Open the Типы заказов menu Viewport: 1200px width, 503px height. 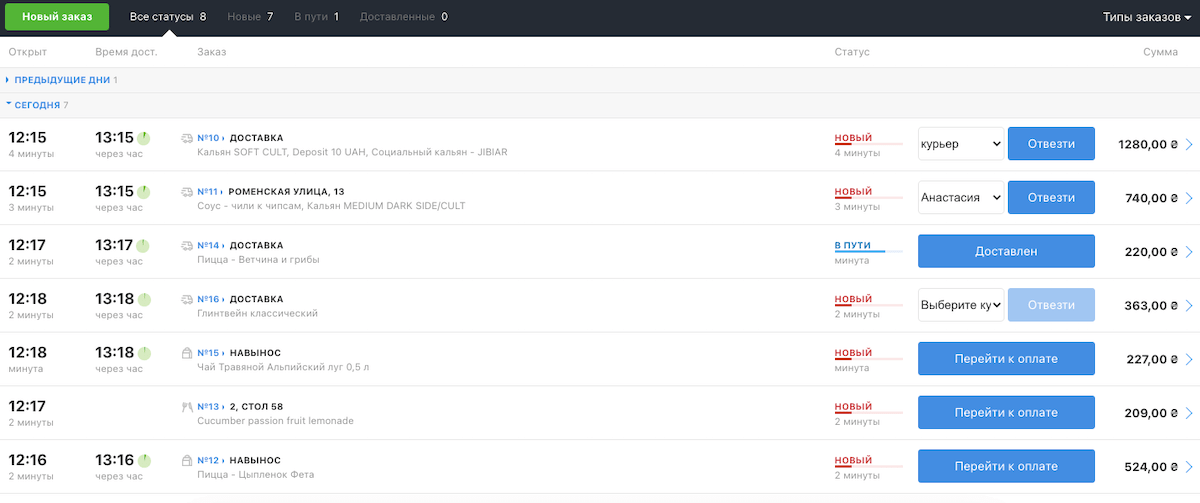pyautogui.click(x=1146, y=17)
